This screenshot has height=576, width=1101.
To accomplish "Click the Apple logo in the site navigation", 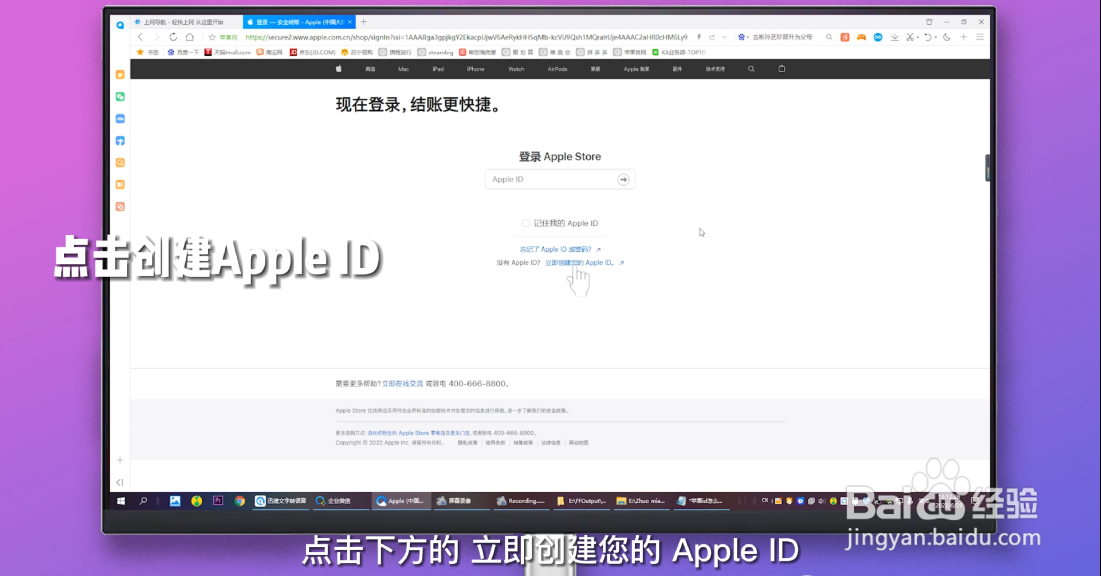I will [337, 68].
